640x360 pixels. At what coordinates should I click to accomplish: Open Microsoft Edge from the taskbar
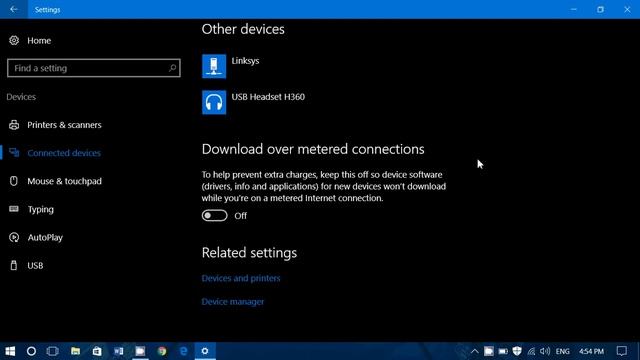pyautogui.click(x=184, y=351)
